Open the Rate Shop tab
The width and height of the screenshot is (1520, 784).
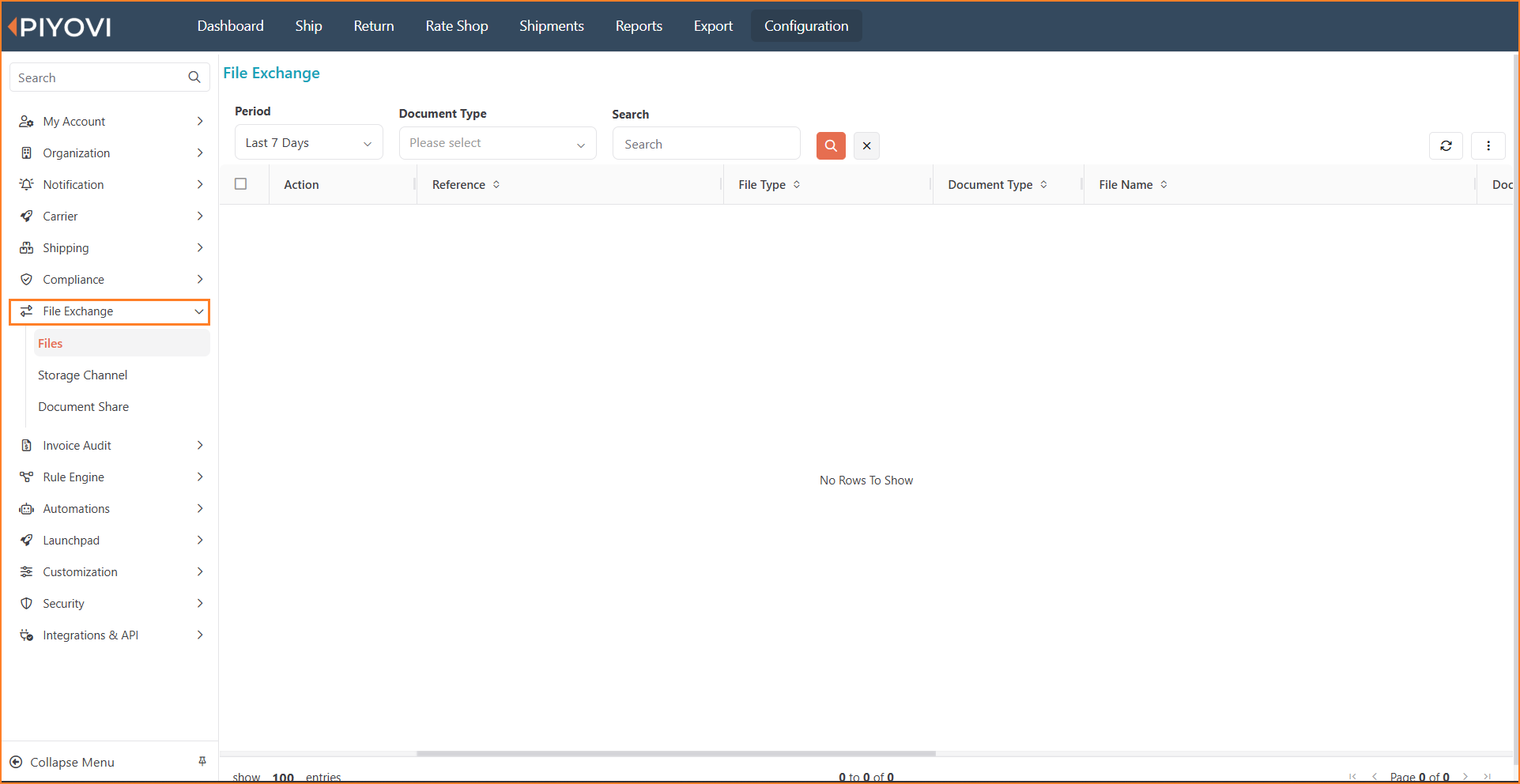point(457,26)
